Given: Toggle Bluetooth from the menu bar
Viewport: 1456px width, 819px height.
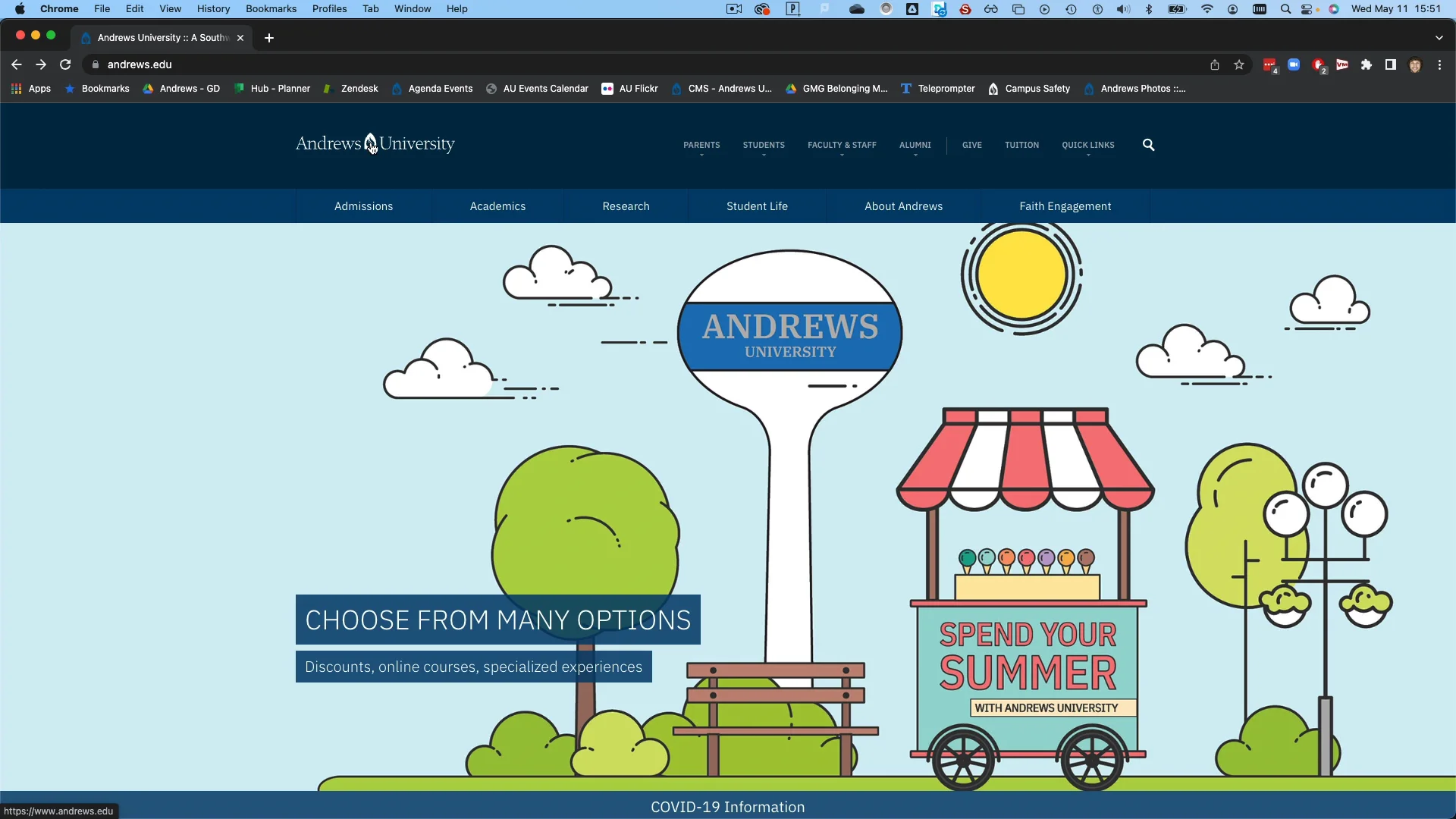Looking at the screenshot, I should point(1149,9).
